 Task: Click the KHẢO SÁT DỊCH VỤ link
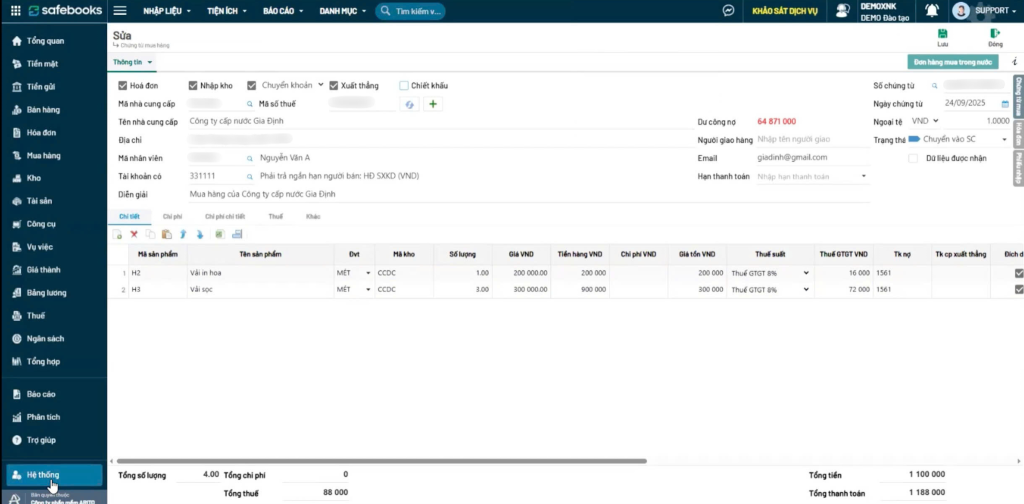tap(786, 11)
